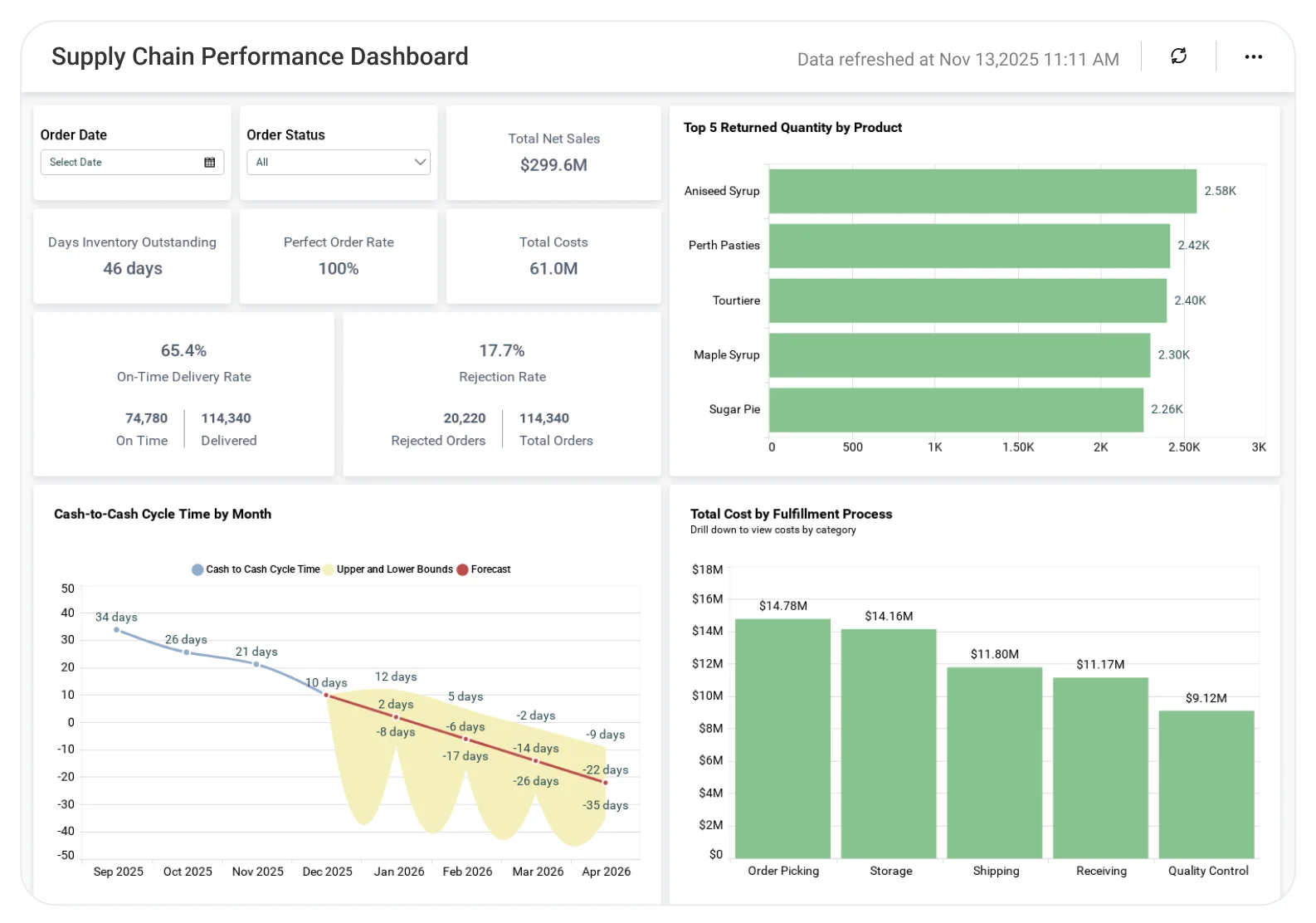Click the 74,780 On Time count
Image resolution: width=1316 pixels, height=923 pixels.
click(146, 418)
